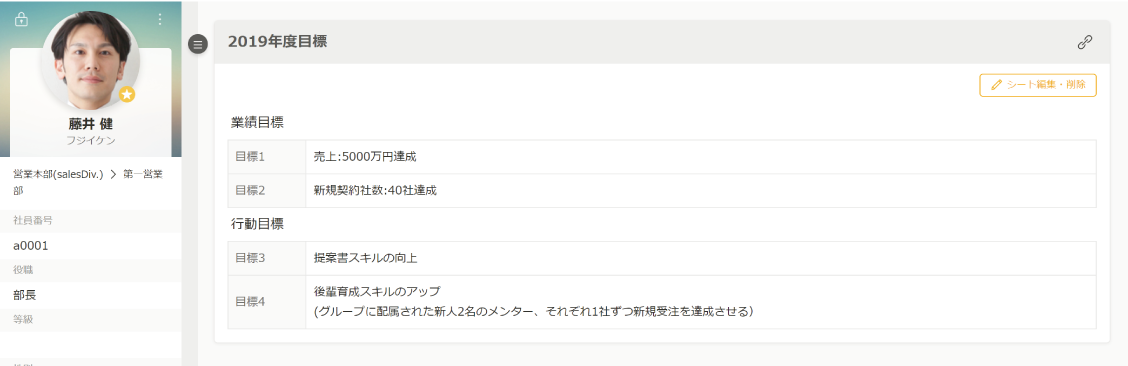Click the yellow star badge on avatar
Image resolution: width=1128 pixels, height=366 pixels.
point(127,94)
